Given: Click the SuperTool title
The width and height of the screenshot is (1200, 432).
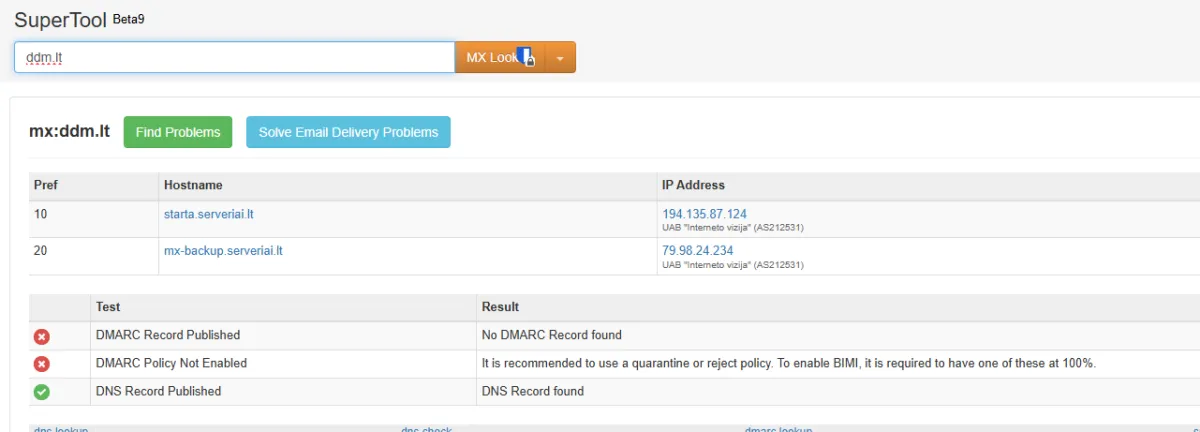Looking at the screenshot, I should [60, 19].
